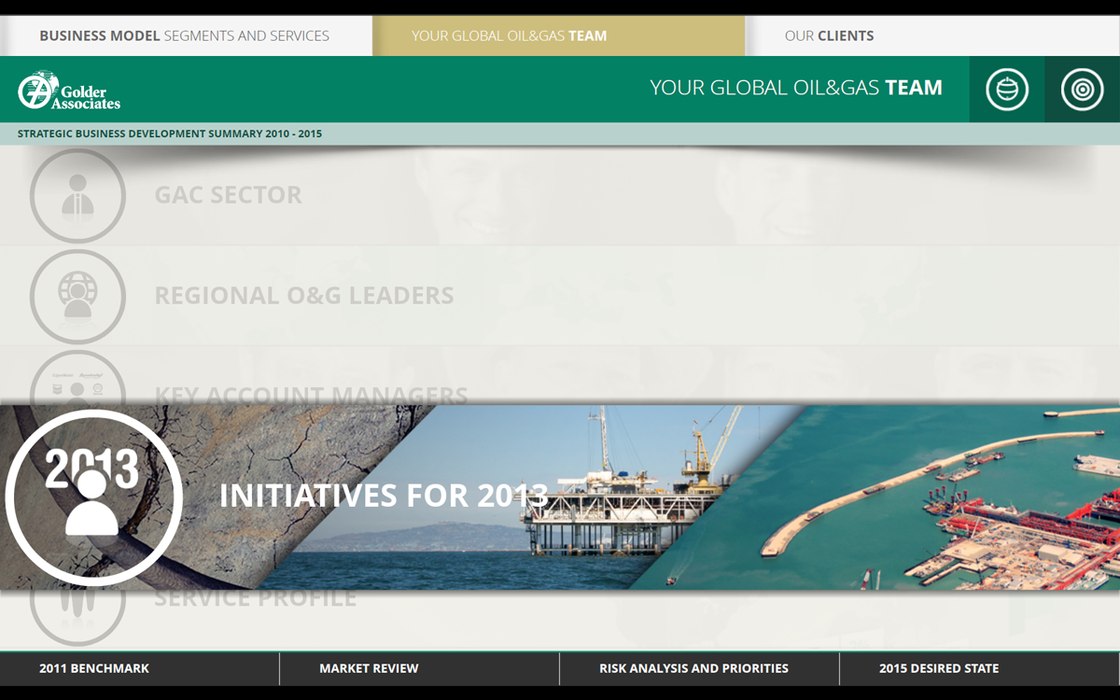This screenshot has height=700, width=1120.
Task: Click the striped sphere icon in header
Action: pyautogui.click(x=1006, y=89)
